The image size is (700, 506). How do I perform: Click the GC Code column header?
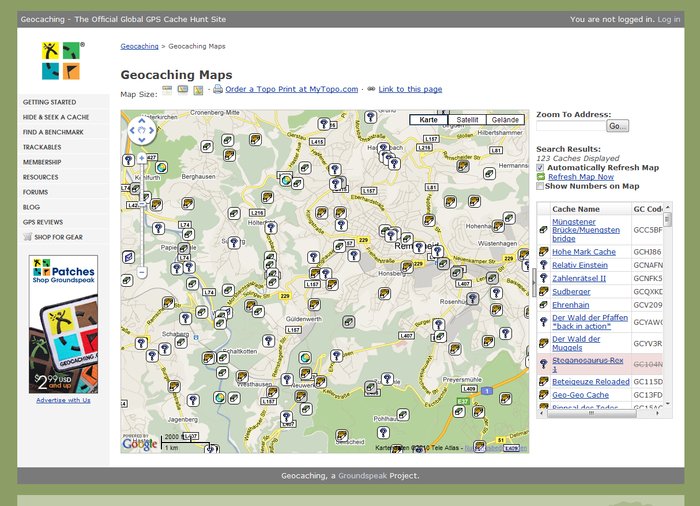647,209
